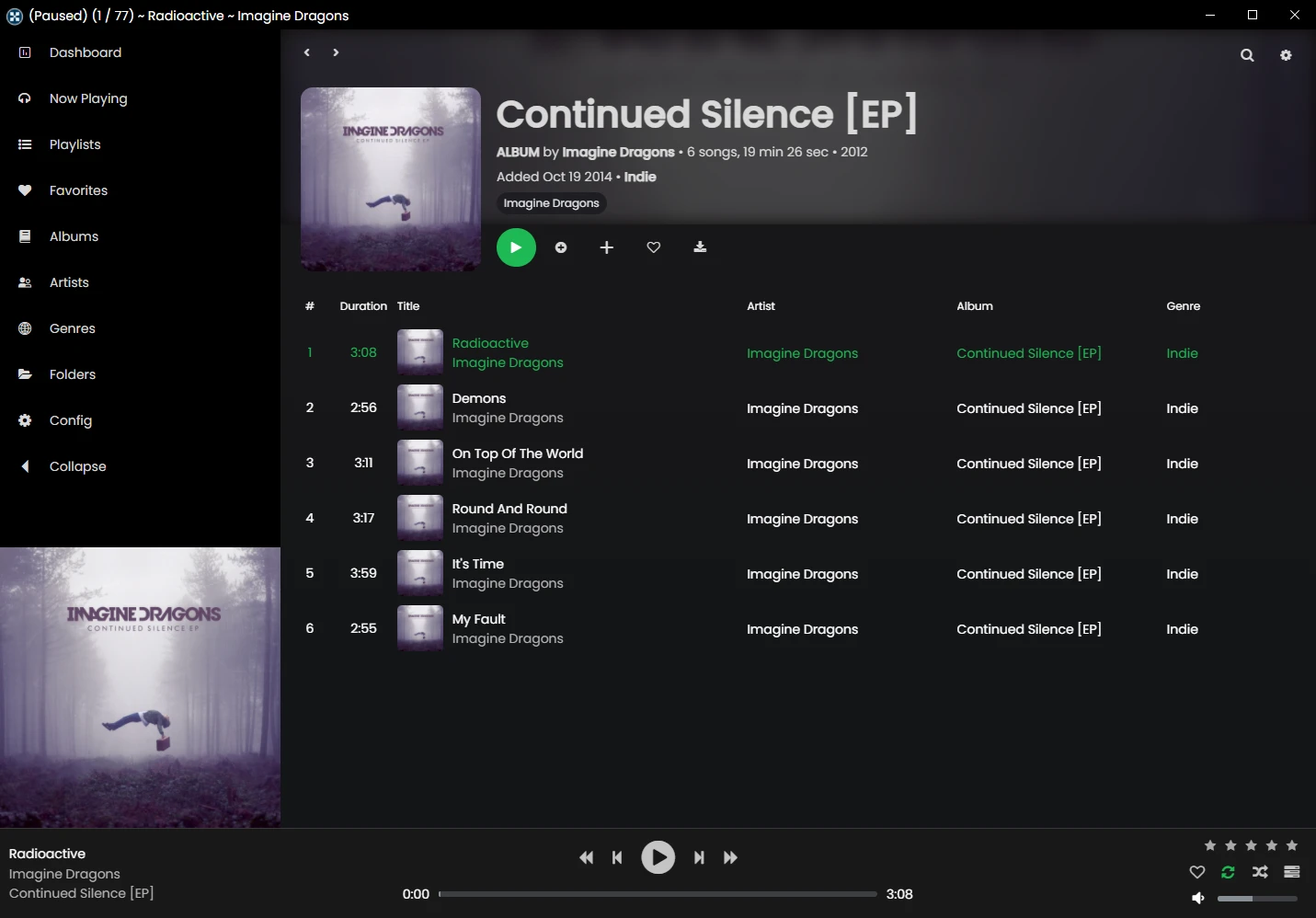The height and width of the screenshot is (918, 1316).
Task: Open search with the magnifier icon
Action: (1247, 55)
